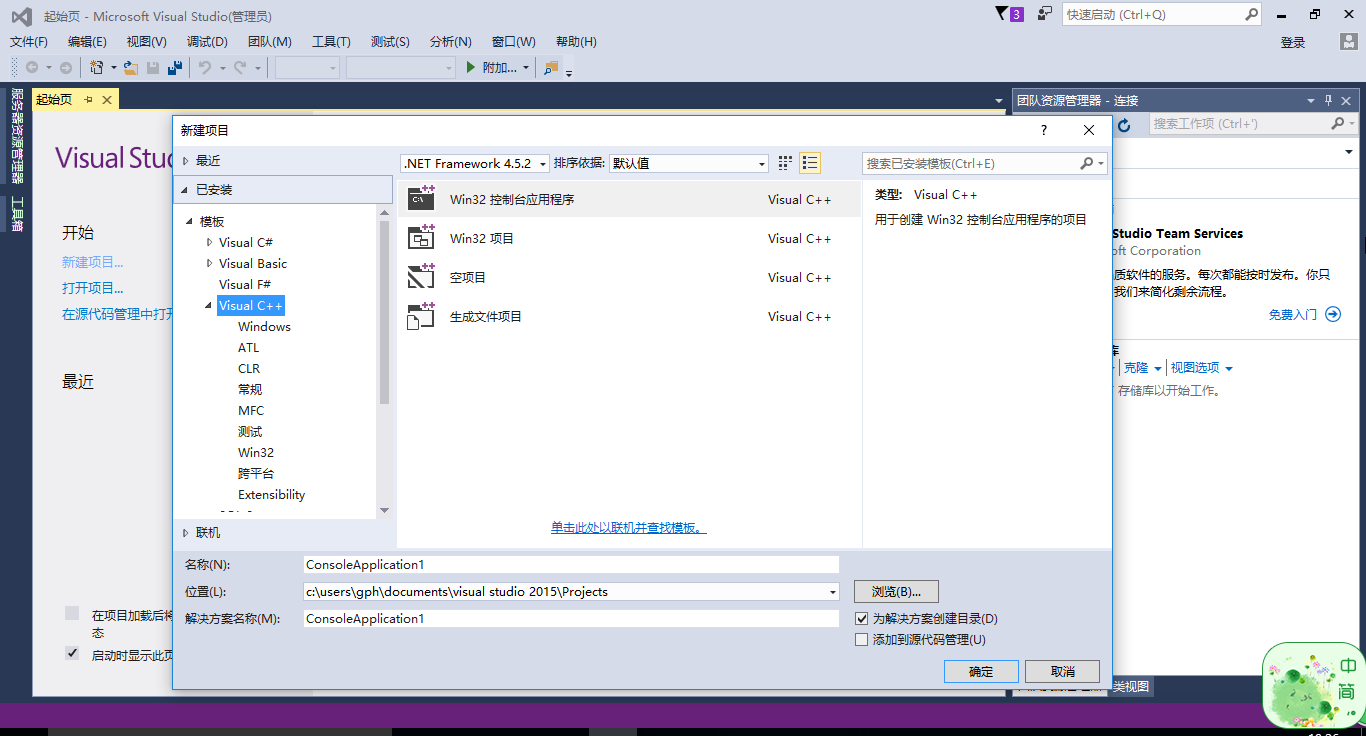Click the green start attach arrow
The image size is (1366, 736).
(472, 67)
